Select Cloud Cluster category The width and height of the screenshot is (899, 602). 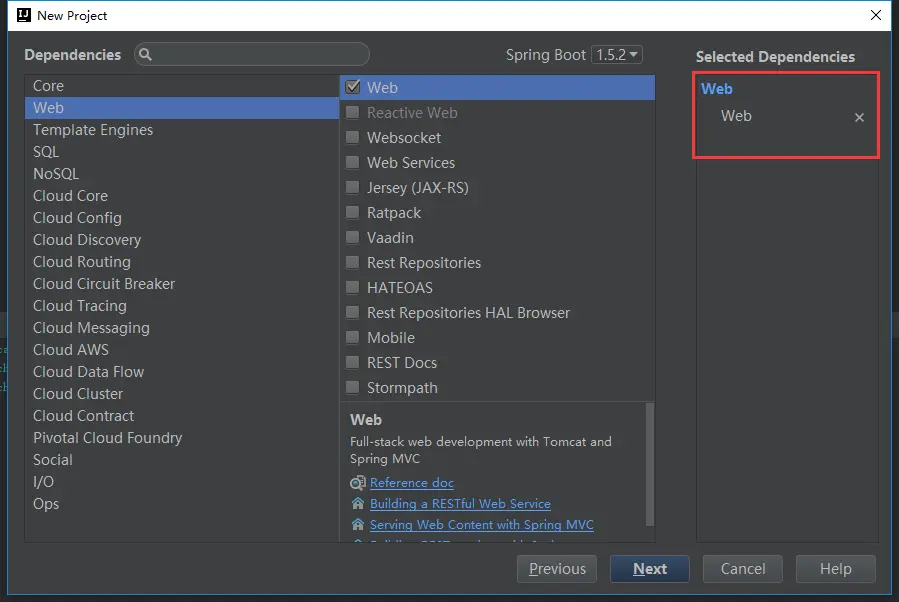pos(182,394)
